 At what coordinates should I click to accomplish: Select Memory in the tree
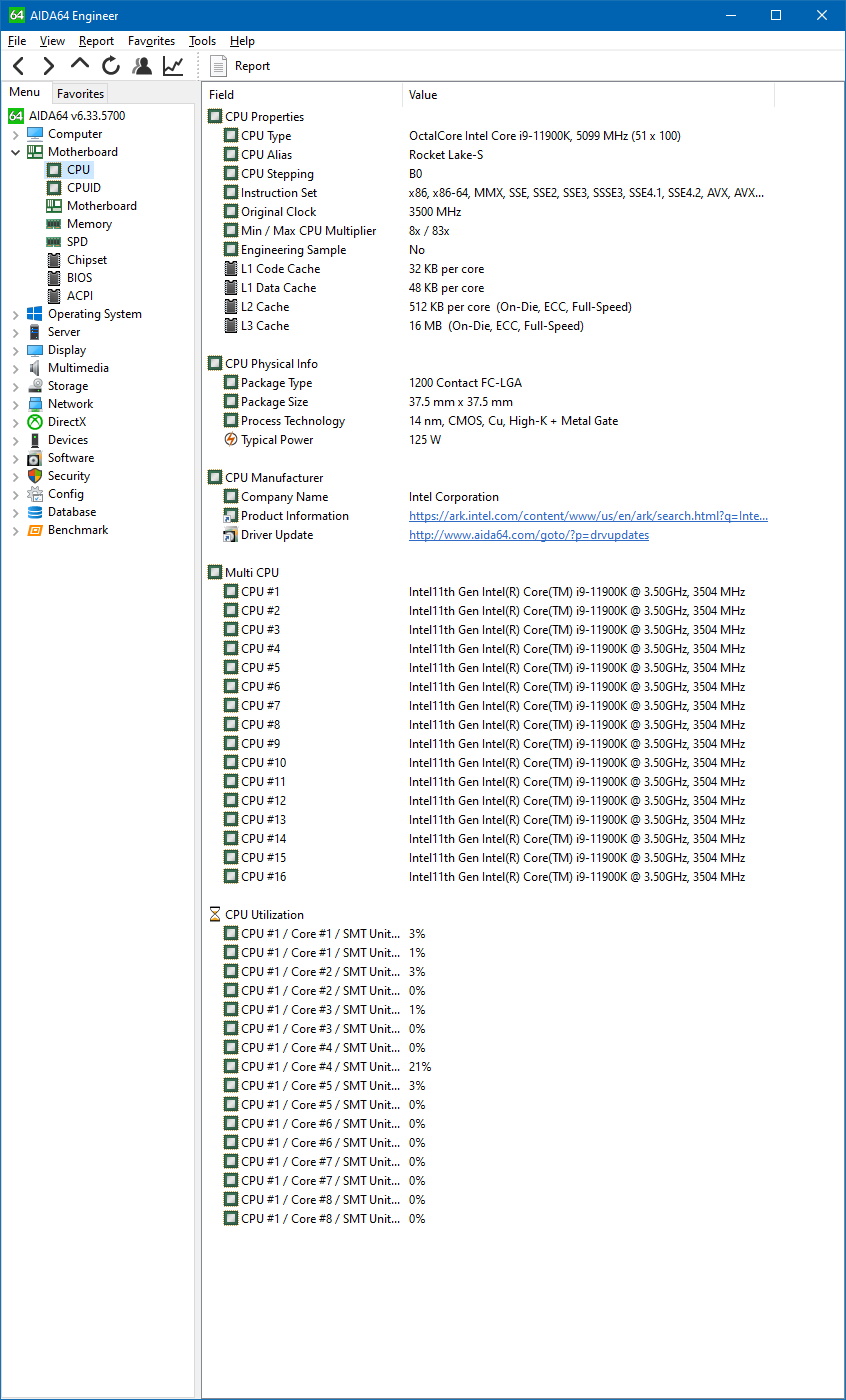coord(89,224)
